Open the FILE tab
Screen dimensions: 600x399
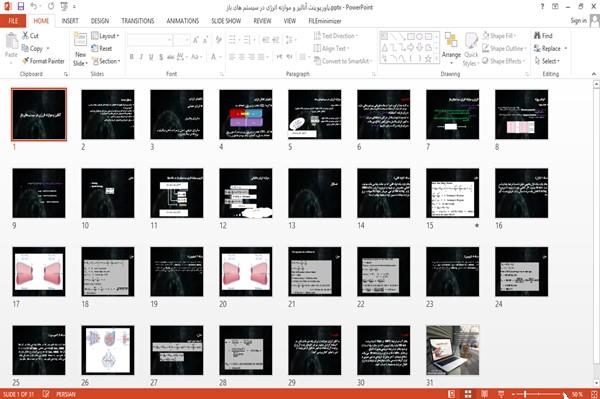click(13, 21)
